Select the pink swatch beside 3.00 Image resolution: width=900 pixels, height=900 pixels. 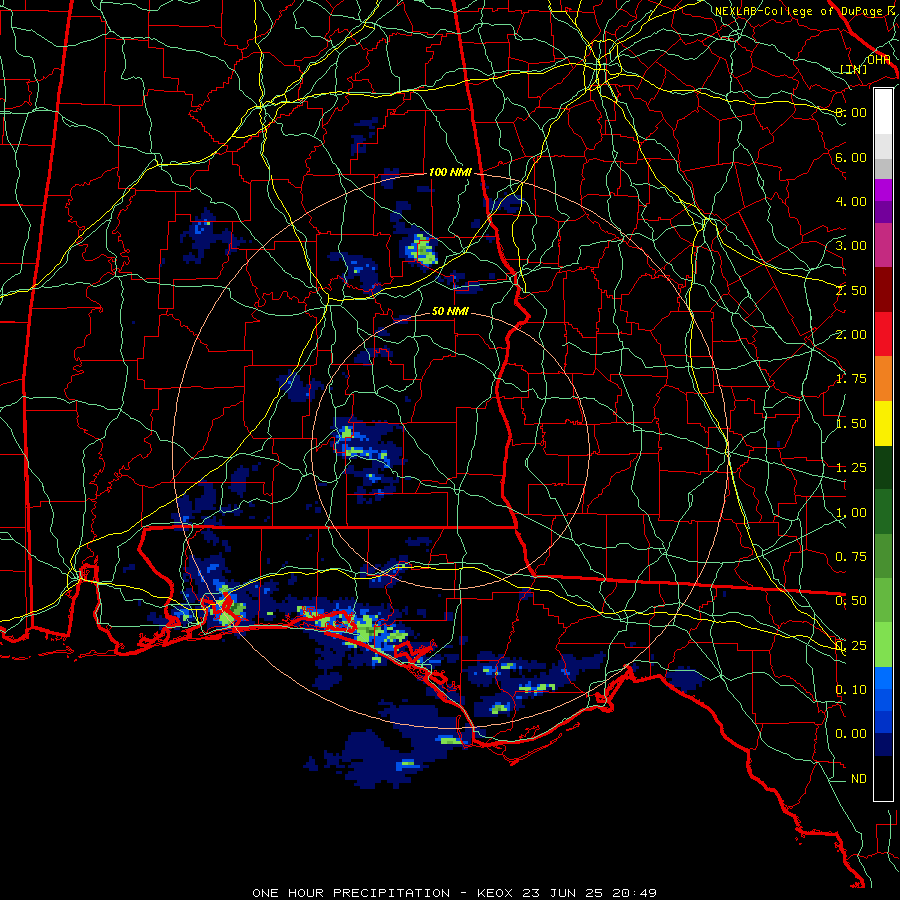pyautogui.click(x=883, y=246)
